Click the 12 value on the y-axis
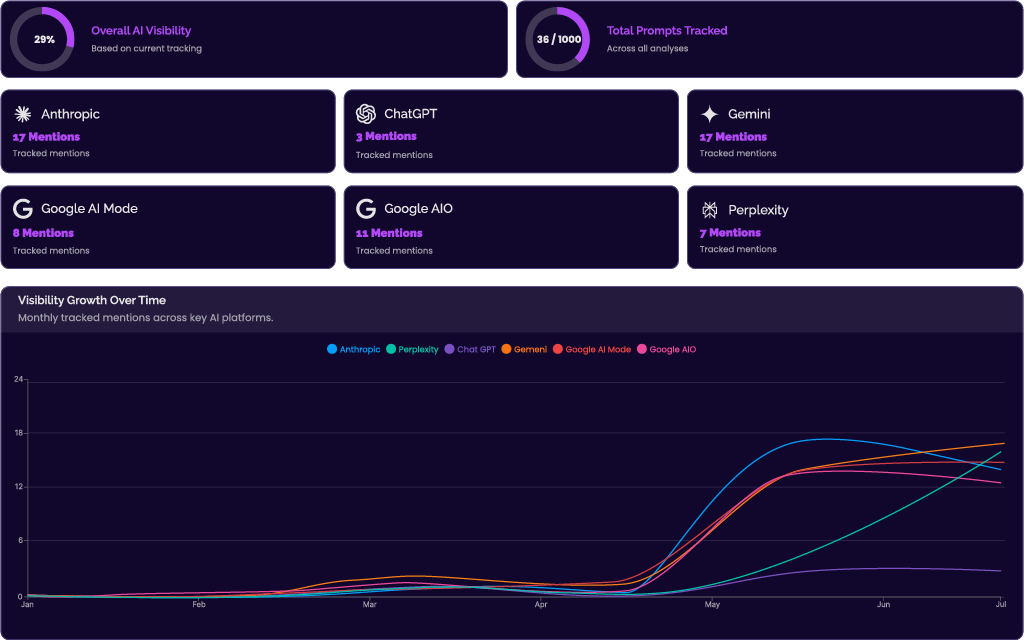1024x640 pixels. (19, 487)
